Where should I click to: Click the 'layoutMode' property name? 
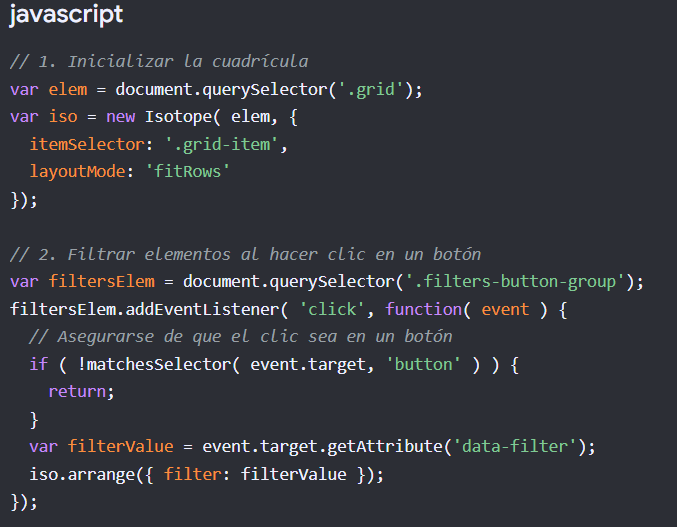click(77, 172)
